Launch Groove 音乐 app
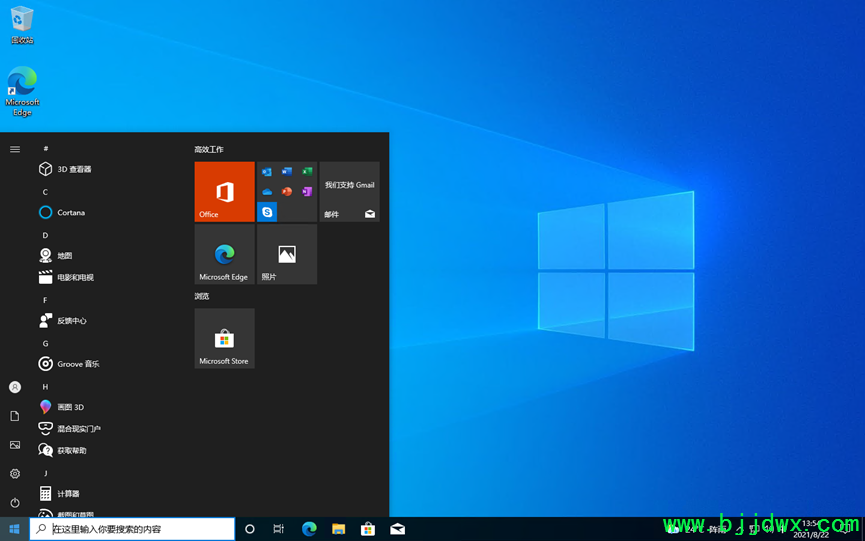Image resolution: width=865 pixels, height=541 pixels. 69,364
